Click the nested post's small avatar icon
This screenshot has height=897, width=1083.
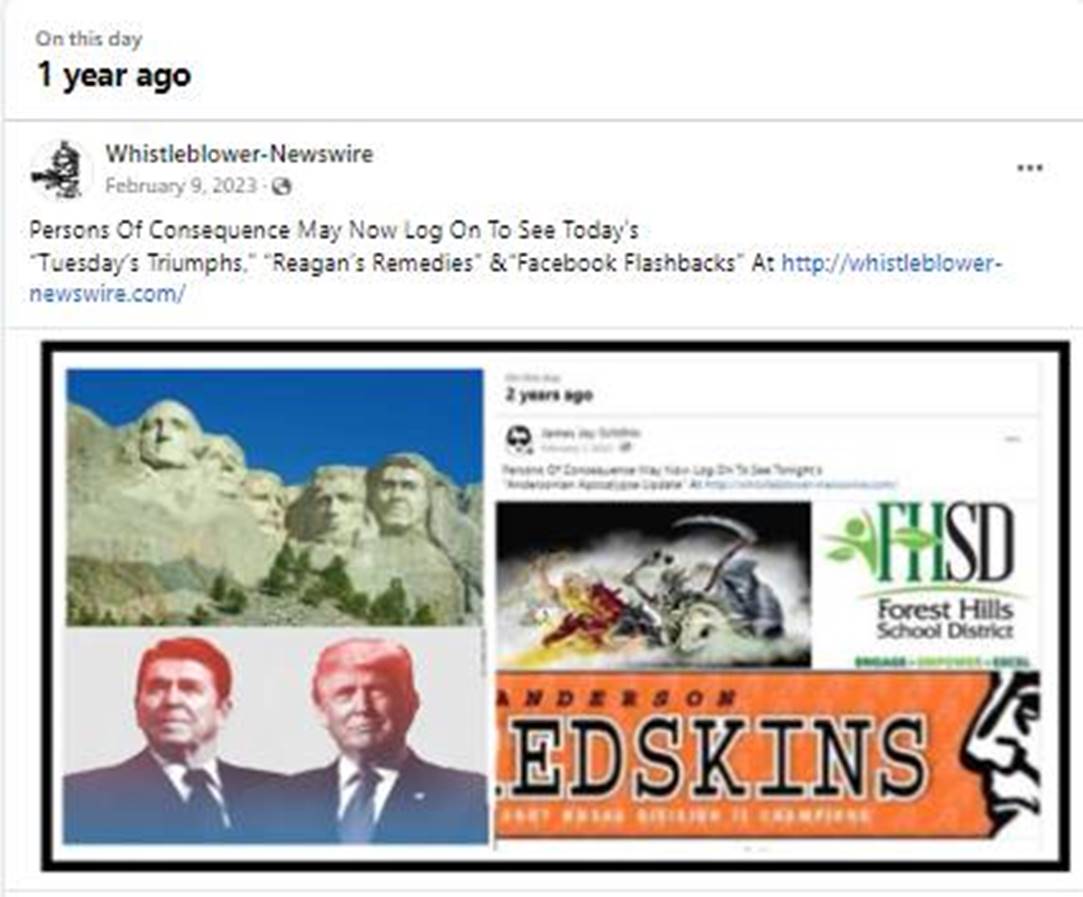(519, 438)
